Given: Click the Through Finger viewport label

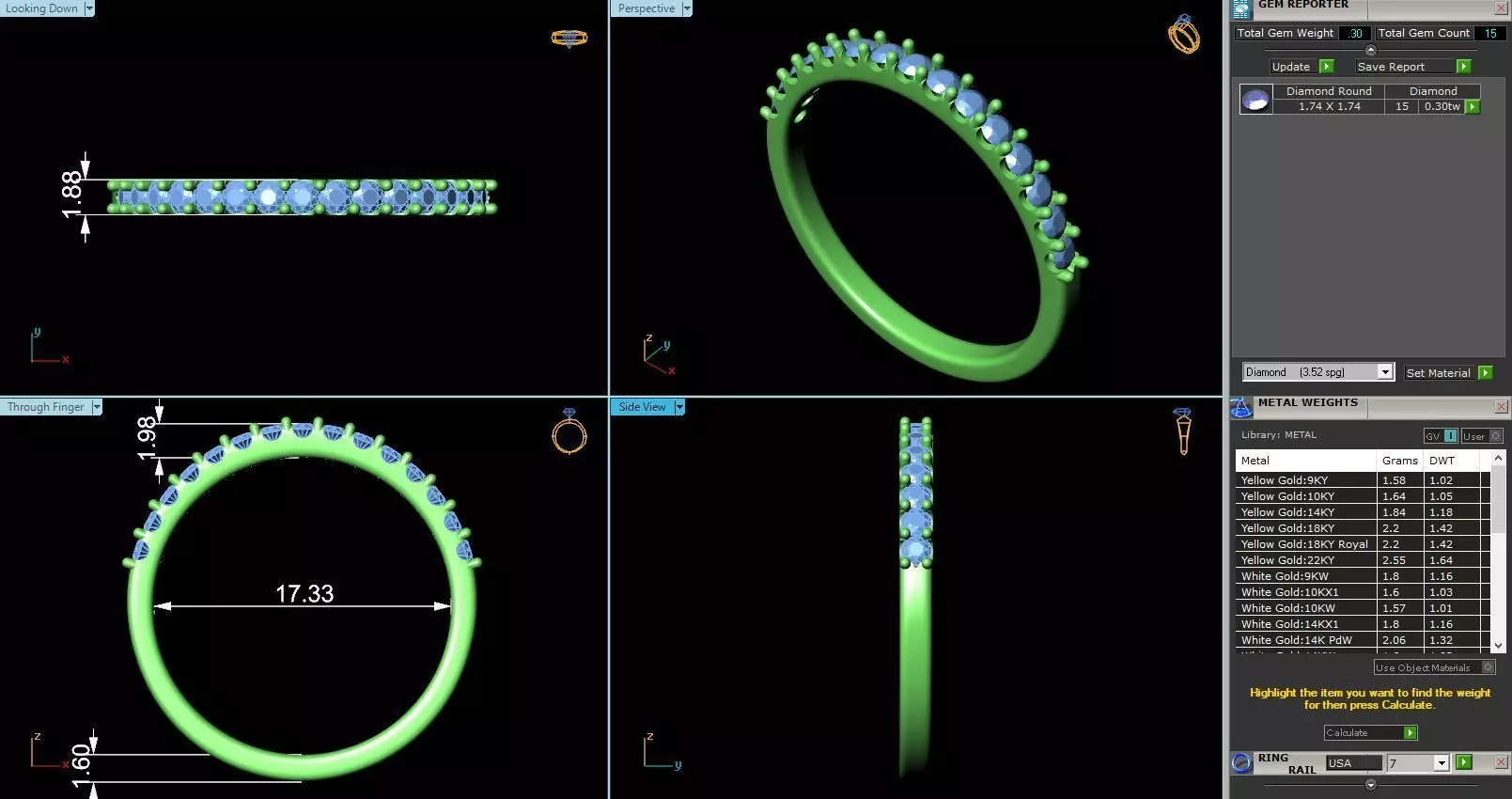Looking at the screenshot, I should (46, 407).
